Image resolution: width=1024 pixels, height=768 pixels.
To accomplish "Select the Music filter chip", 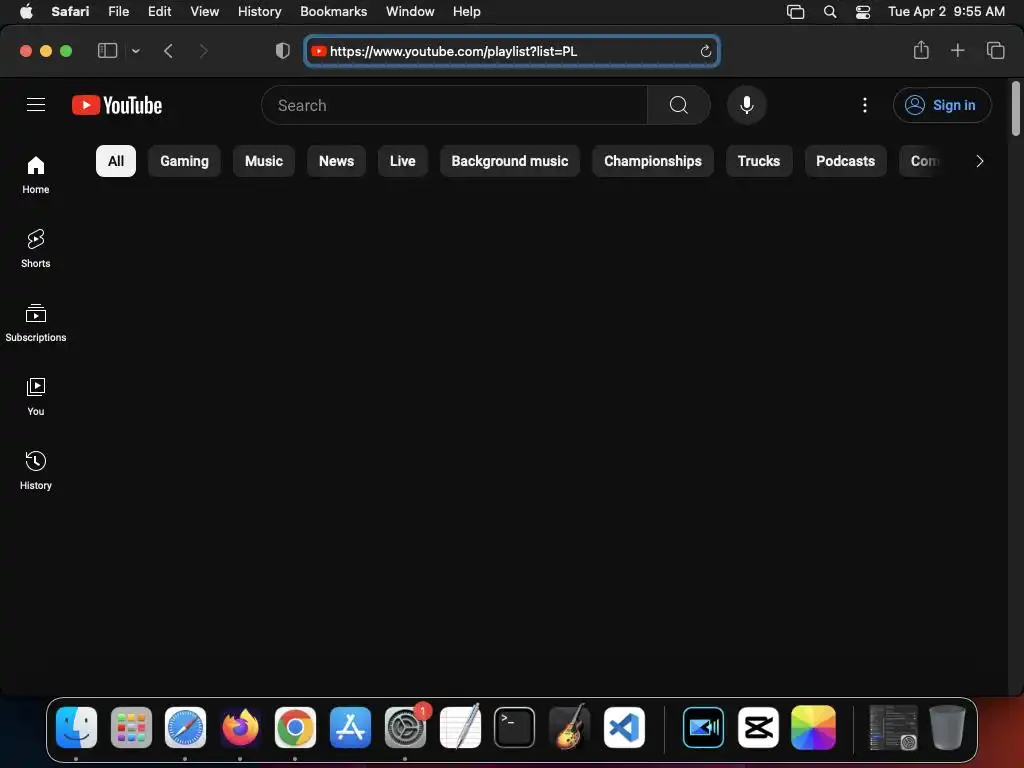I will pos(264,161).
